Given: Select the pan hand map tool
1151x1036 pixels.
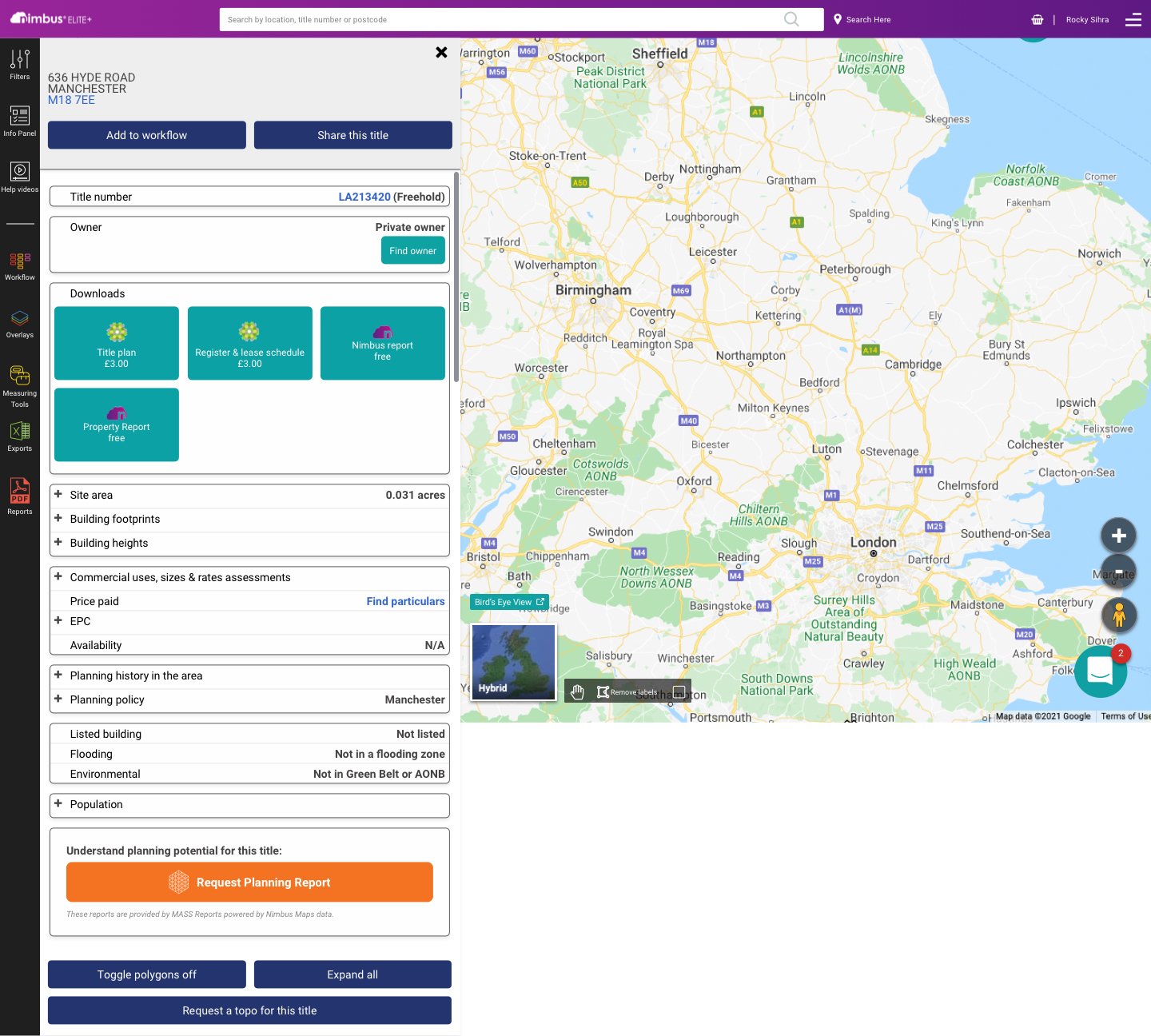Looking at the screenshot, I should coord(578,691).
